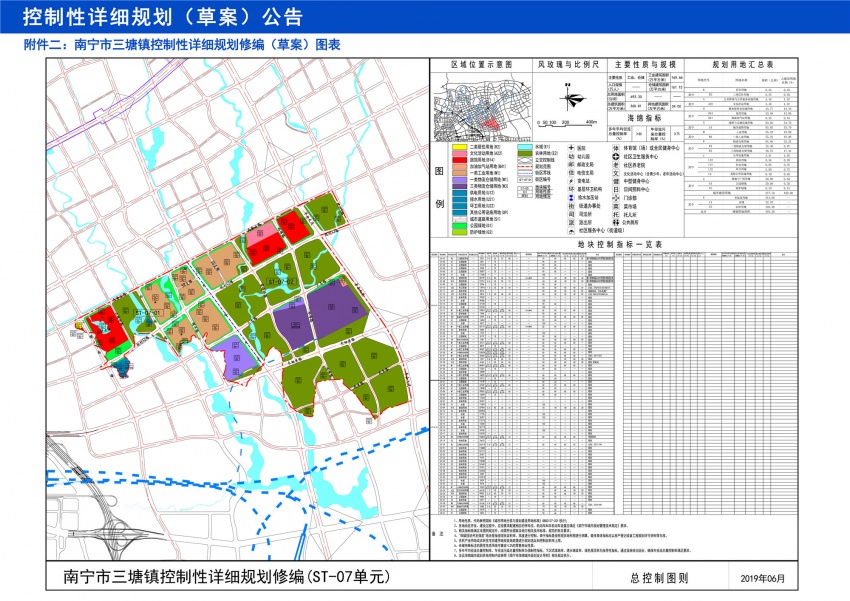Click the 日间照料中心 symbol in the legend
The width and height of the screenshot is (850, 601).
click(616, 190)
